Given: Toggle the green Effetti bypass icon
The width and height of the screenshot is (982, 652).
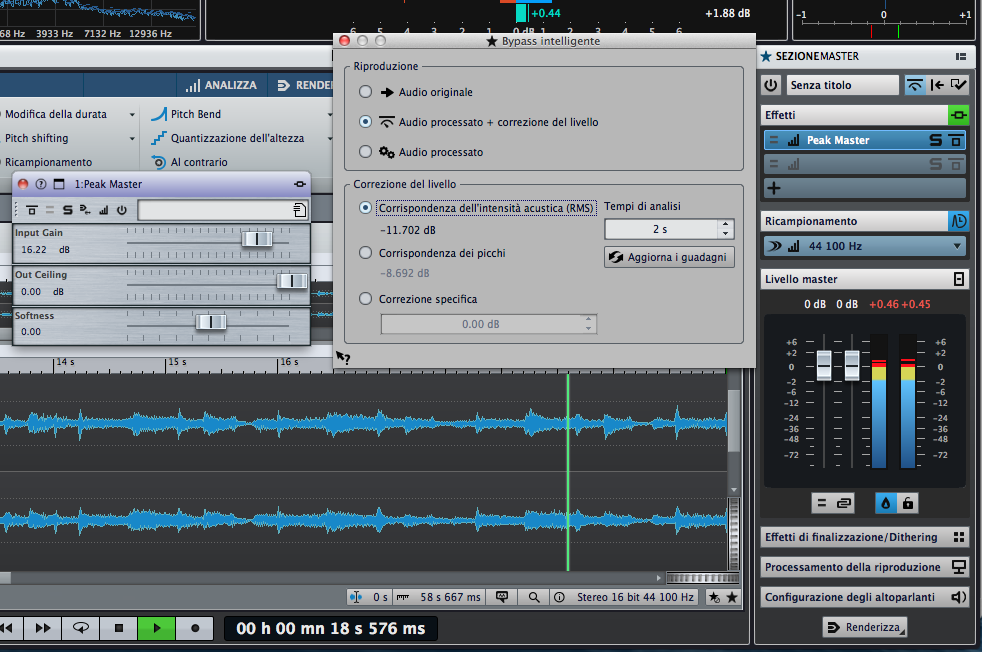Looking at the screenshot, I should 958,115.
